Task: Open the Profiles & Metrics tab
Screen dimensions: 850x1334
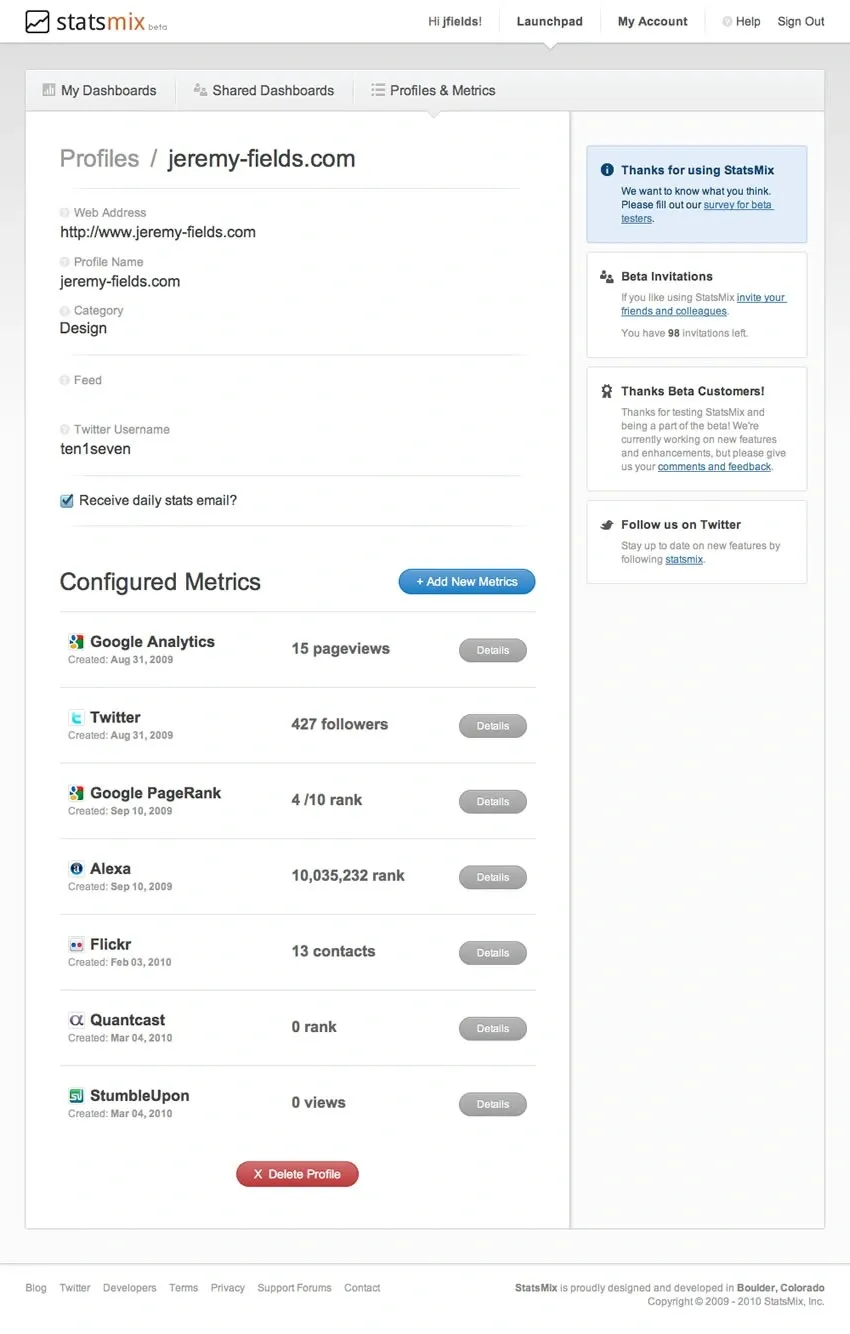Action: click(x=433, y=90)
